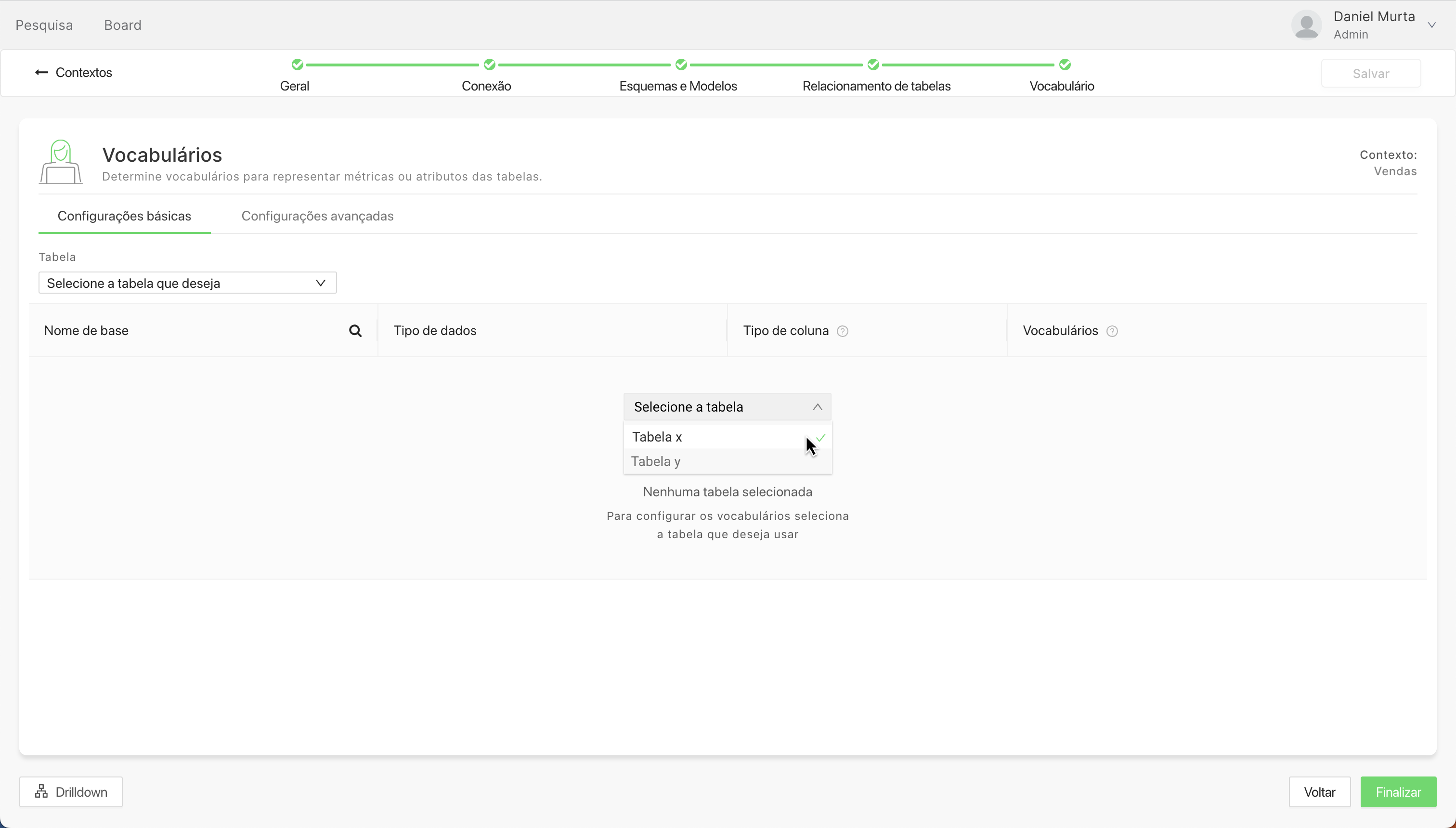Click the Conexão step checkmark icon
The height and width of the screenshot is (828, 1456).
pyautogui.click(x=489, y=64)
